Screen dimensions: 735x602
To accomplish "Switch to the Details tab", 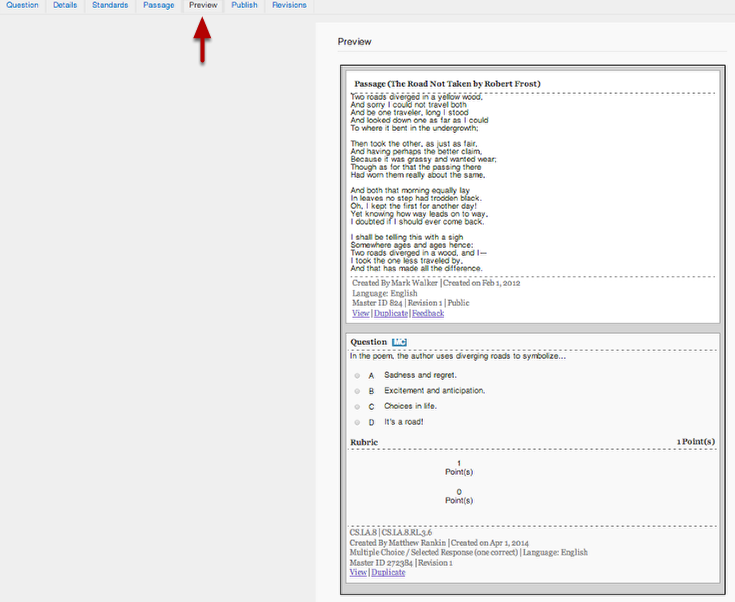I will coord(65,5).
